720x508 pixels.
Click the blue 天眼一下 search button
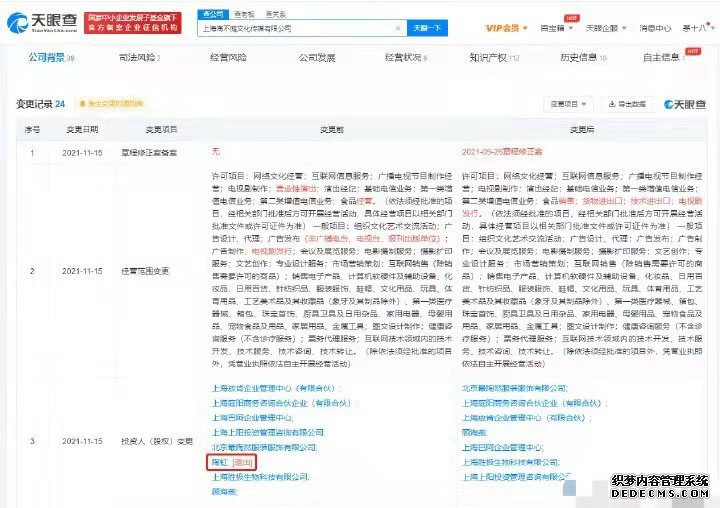coord(427,28)
